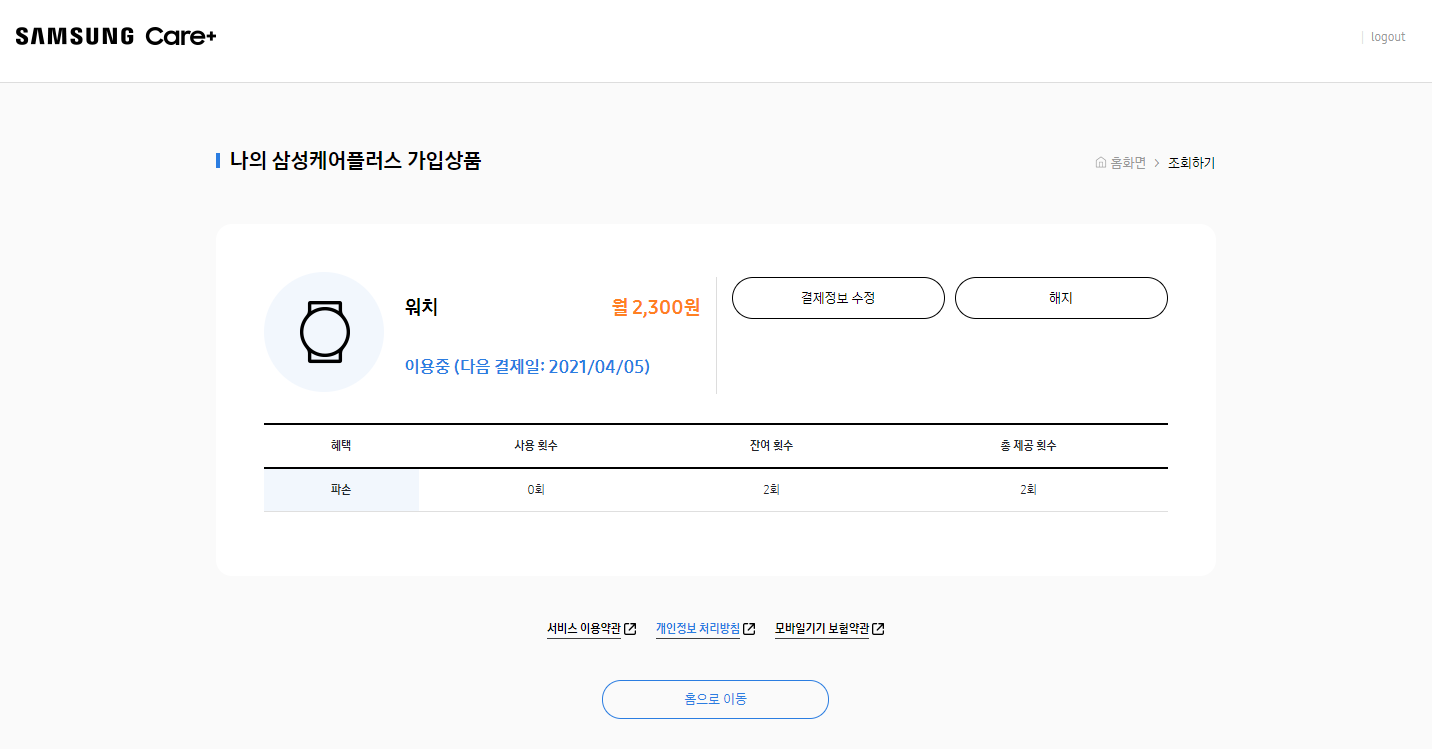Image resolution: width=1432 pixels, height=749 pixels.
Task: Click the 잔여 횟수 column header
Action: pyautogui.click(x=771, y=446)
